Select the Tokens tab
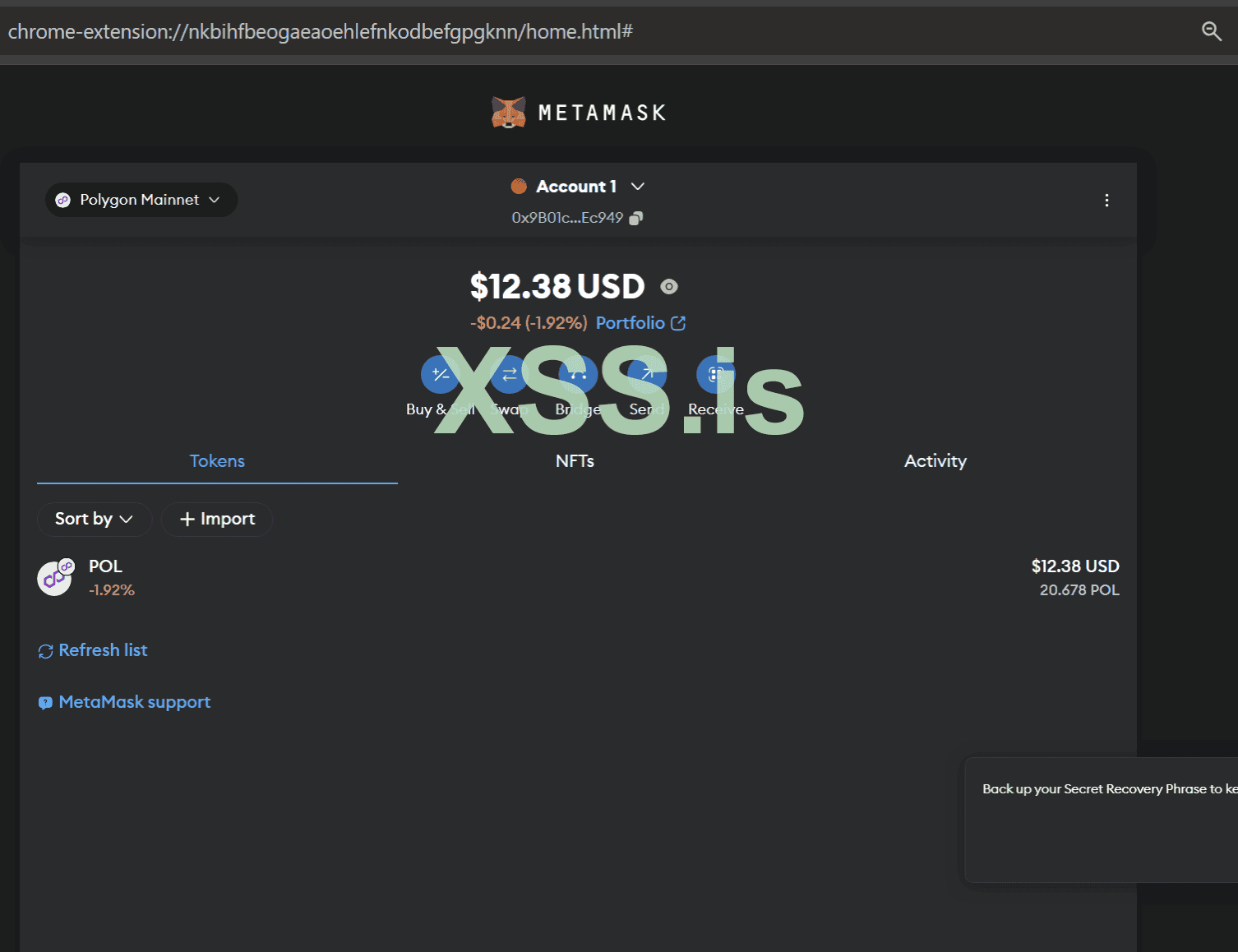The width and height of the screenshot is (1238, 952). 217,461
